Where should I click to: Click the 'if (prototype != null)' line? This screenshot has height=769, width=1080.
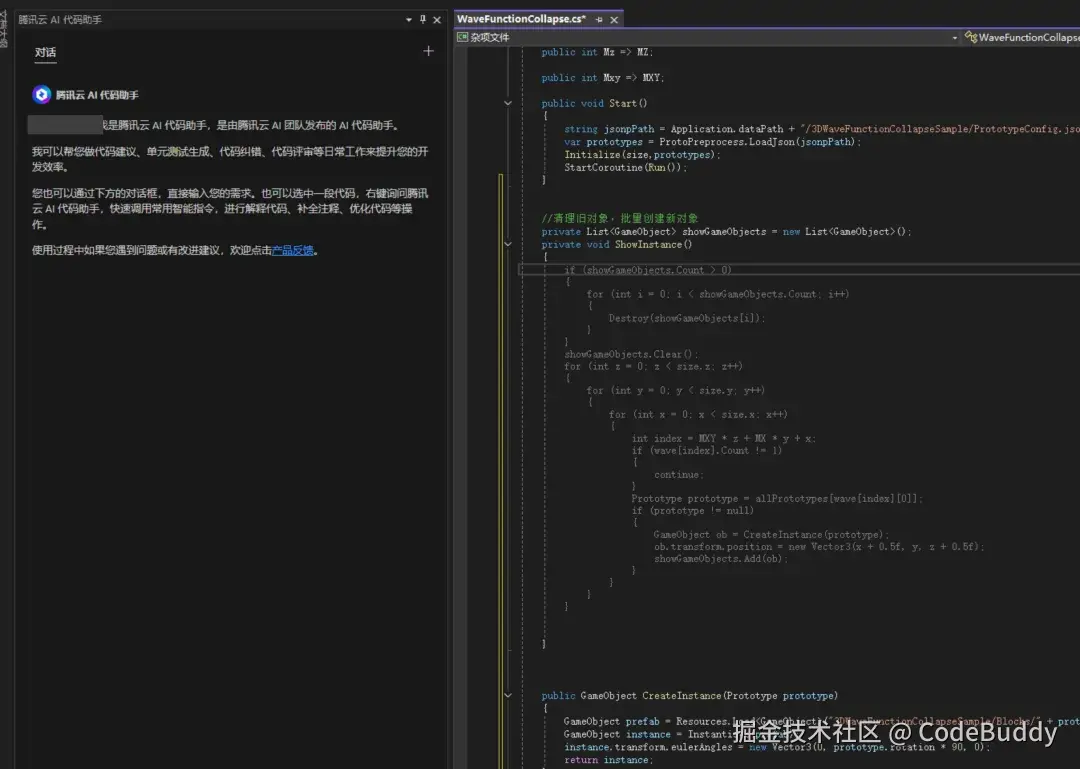(692, 511)
